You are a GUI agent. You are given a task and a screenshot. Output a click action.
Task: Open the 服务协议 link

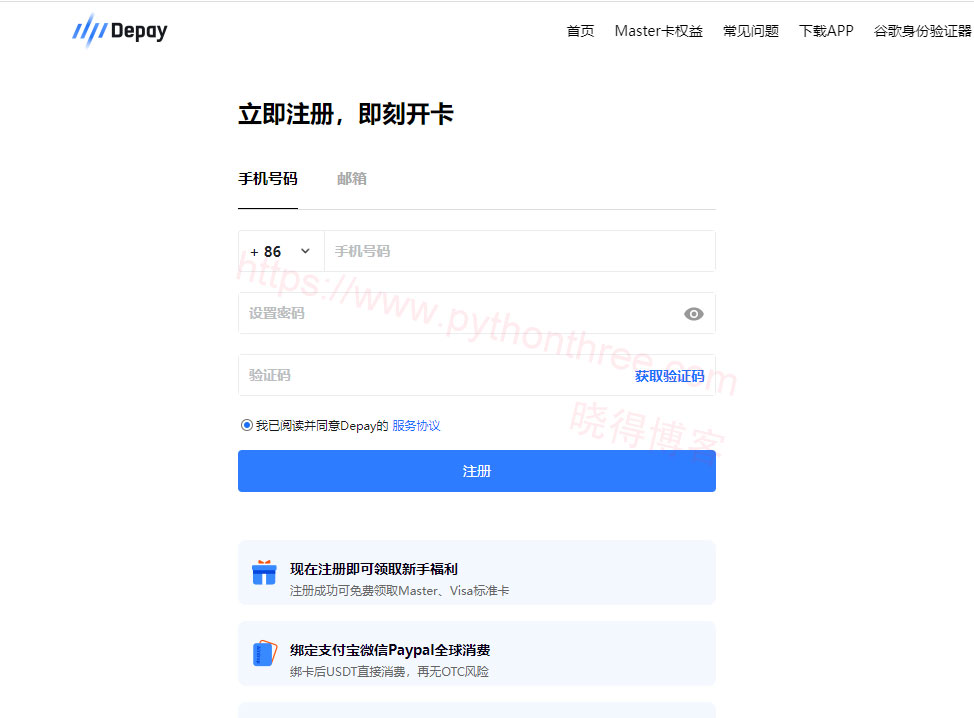click(x=416, y=425)
